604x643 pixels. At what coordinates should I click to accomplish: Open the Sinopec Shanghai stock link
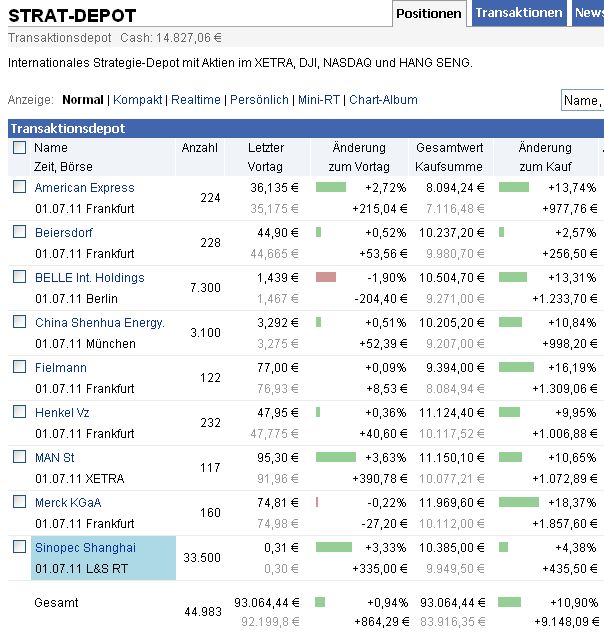[85, 548]
